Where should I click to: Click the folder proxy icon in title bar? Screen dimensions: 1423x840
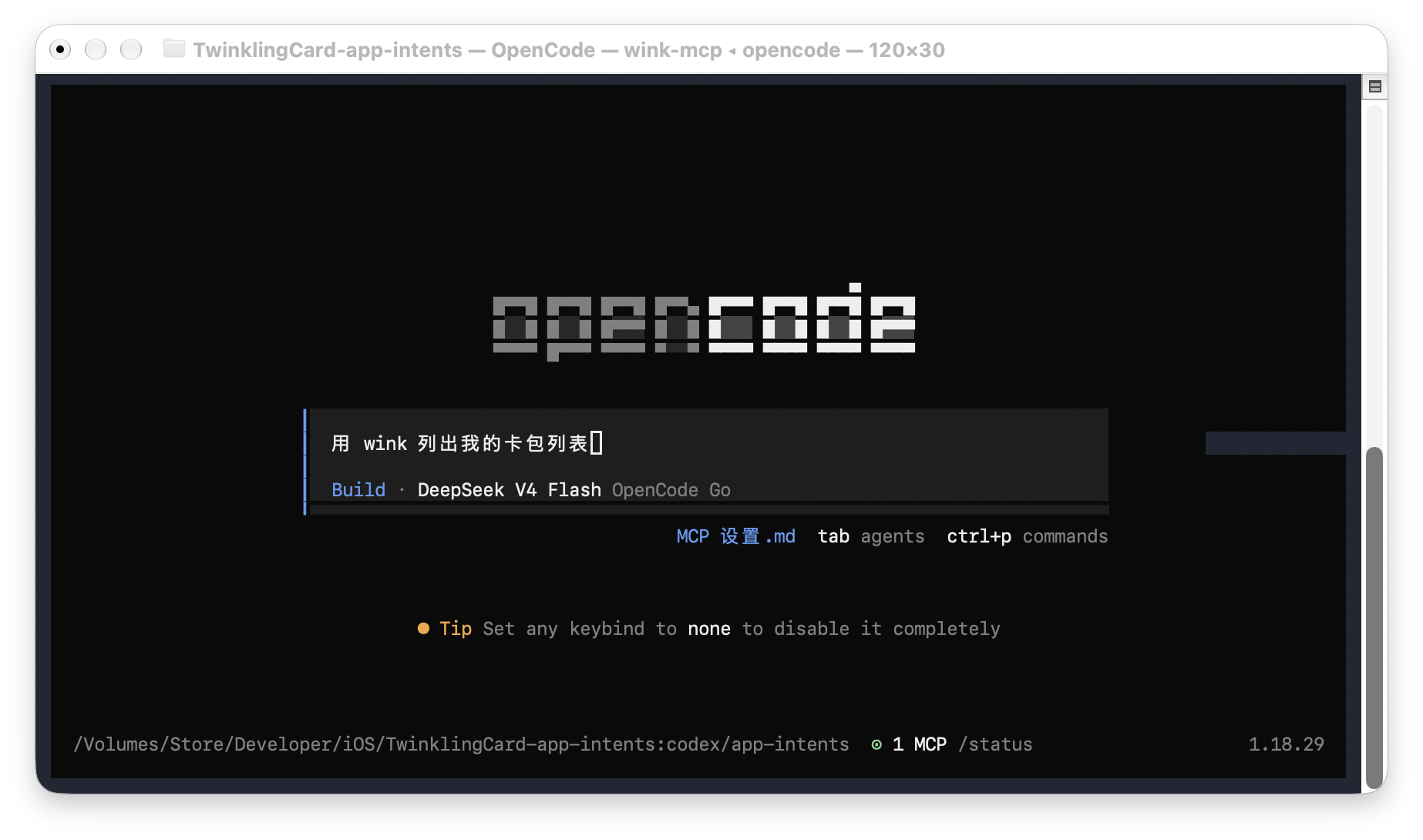pos(174,49)
